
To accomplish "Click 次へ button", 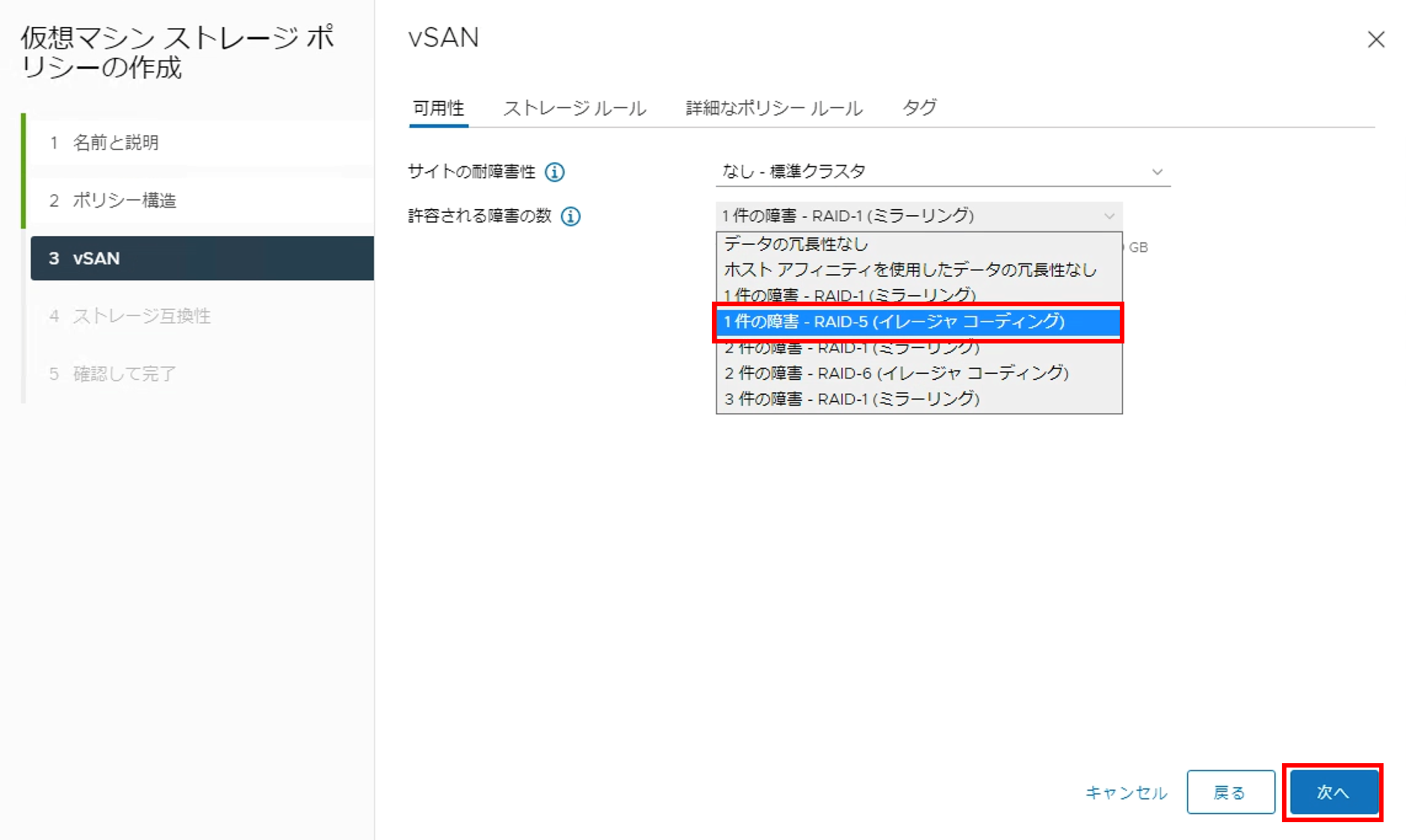I will 1334,792.
